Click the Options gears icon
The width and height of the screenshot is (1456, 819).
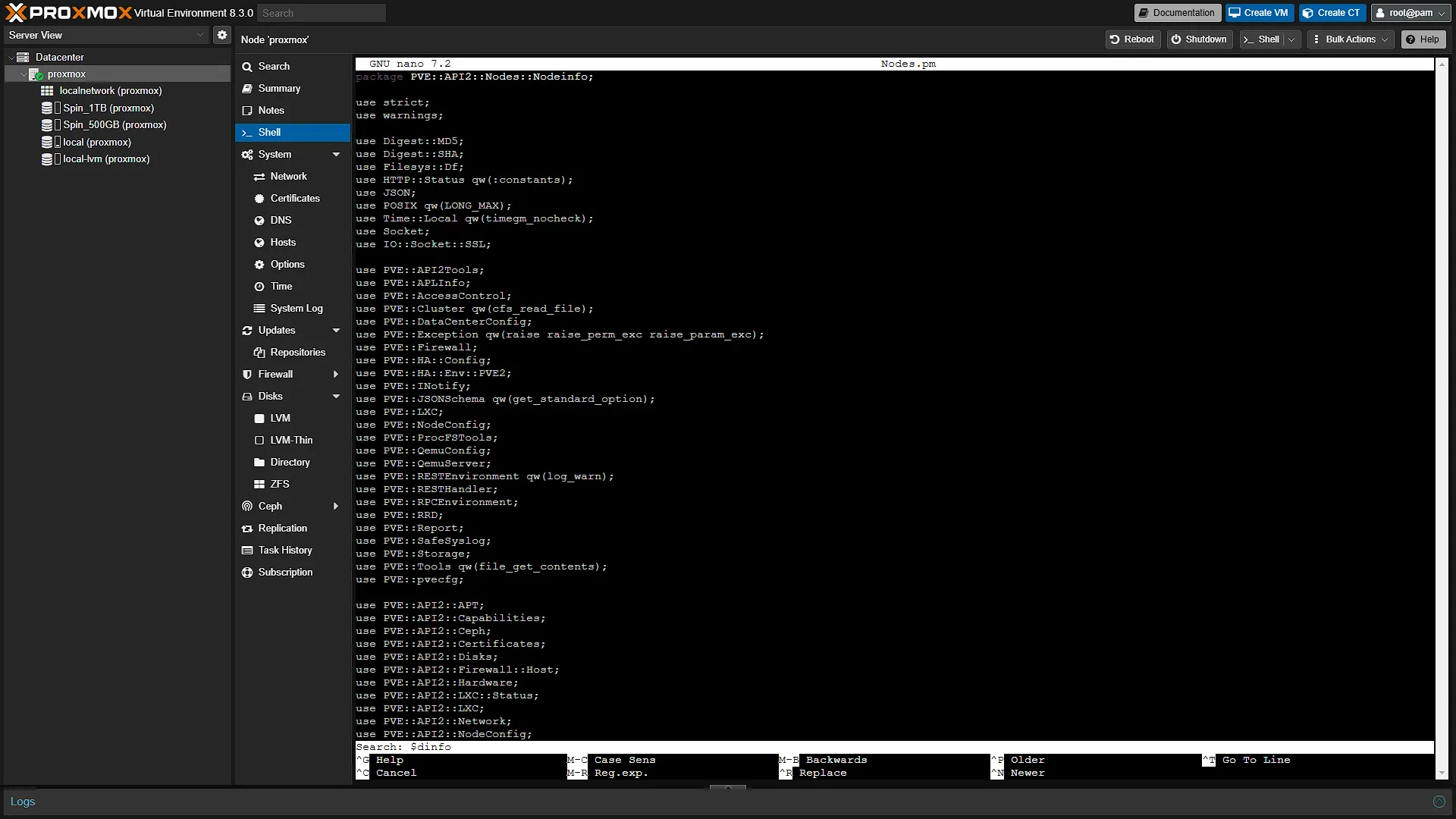tap(259, 265)
